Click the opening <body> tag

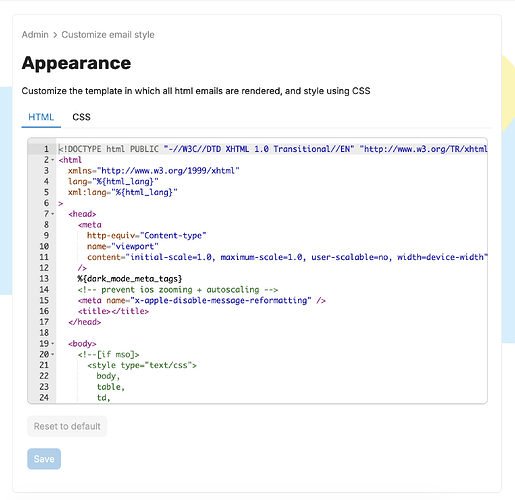[x=82, y=344]
